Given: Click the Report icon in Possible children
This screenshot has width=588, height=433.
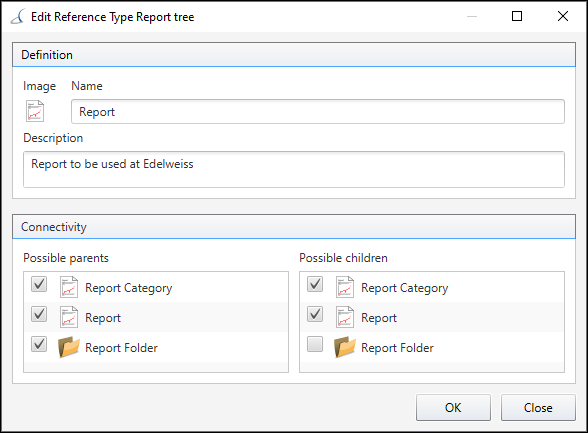Looking at the screenshot, I should pyautogui.click(x=345, y=317).
